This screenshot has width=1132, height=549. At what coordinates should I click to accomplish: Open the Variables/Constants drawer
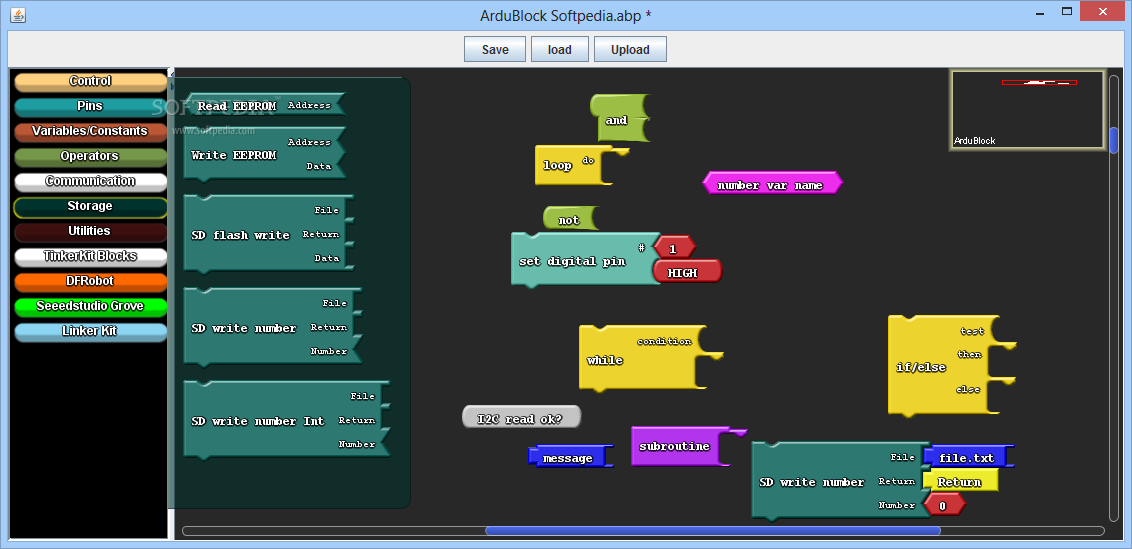[x=90, y=131]
